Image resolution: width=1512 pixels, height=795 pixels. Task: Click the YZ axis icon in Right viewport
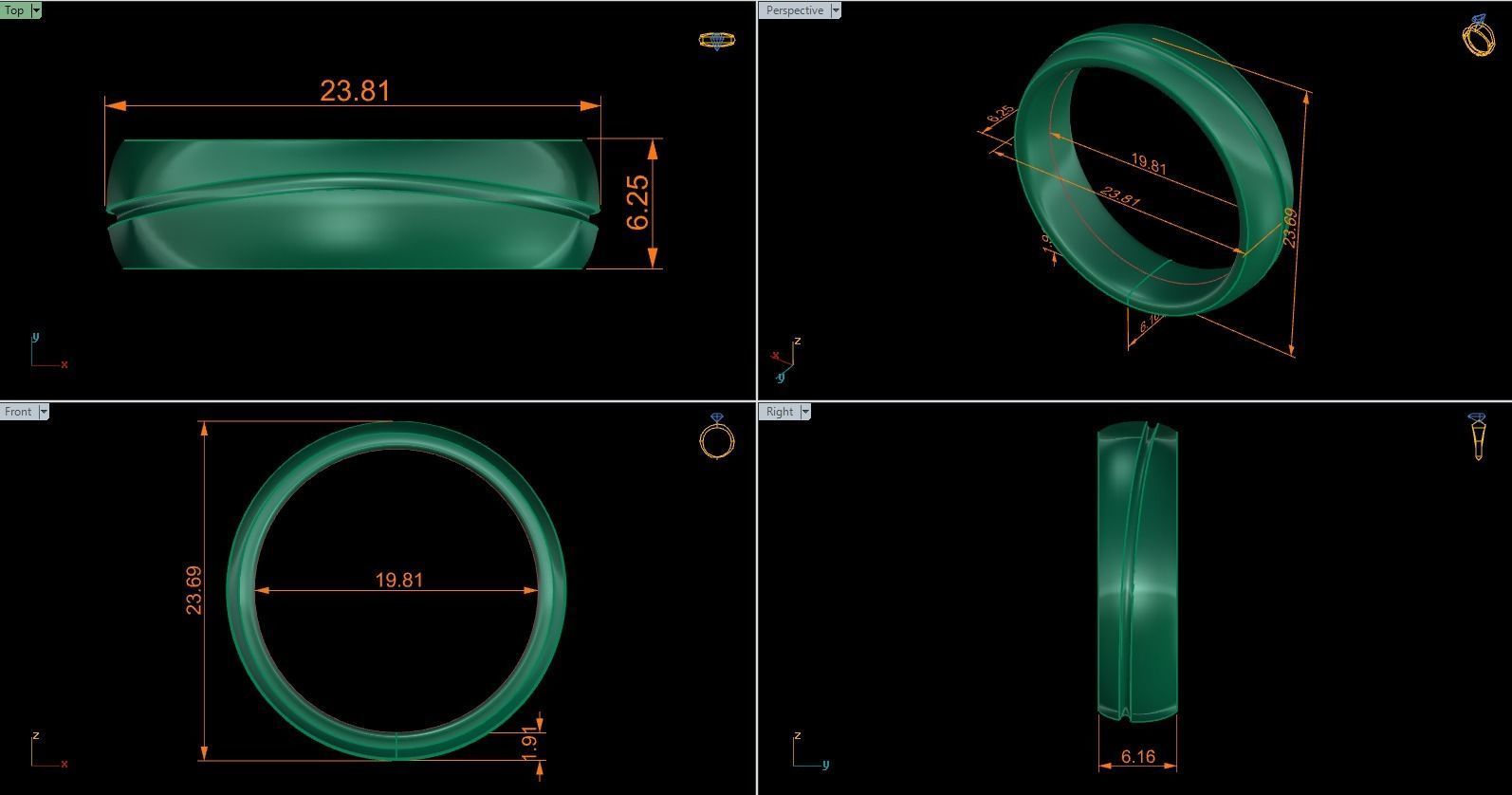click(x=811, y=749)
